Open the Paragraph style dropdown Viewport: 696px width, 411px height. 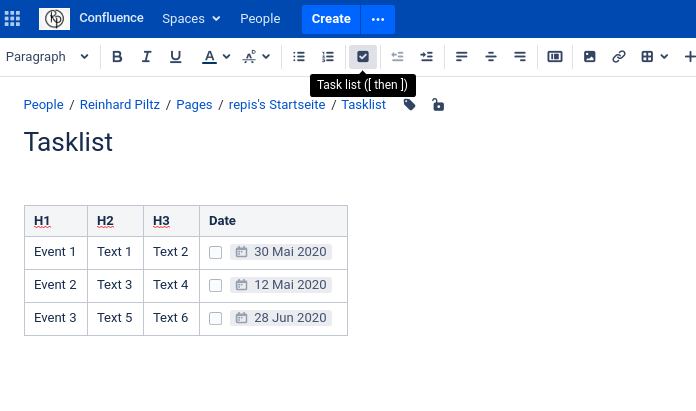coord(47,57)
